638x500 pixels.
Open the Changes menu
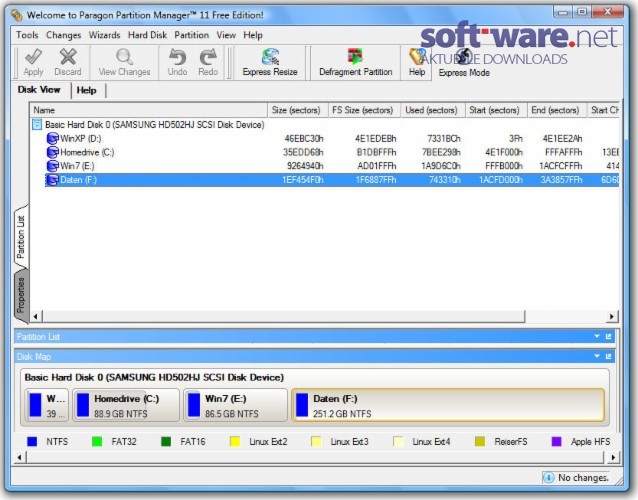point(63,35)
